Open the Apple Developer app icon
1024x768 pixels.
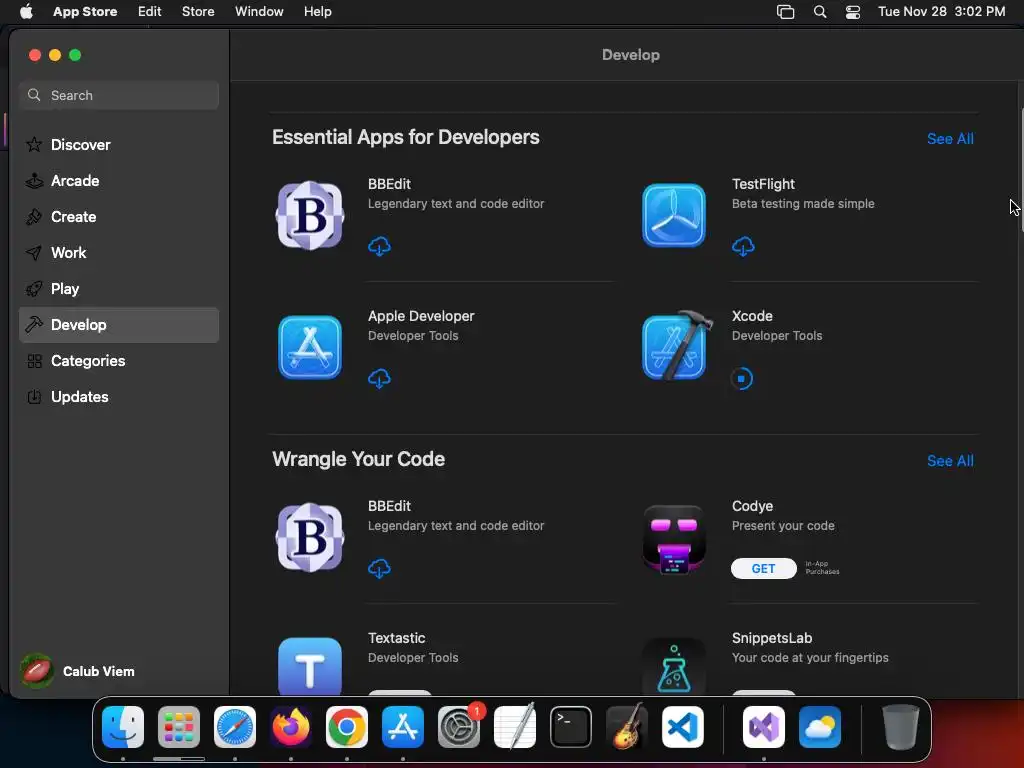pyautogui.click(x=310, y=347)
